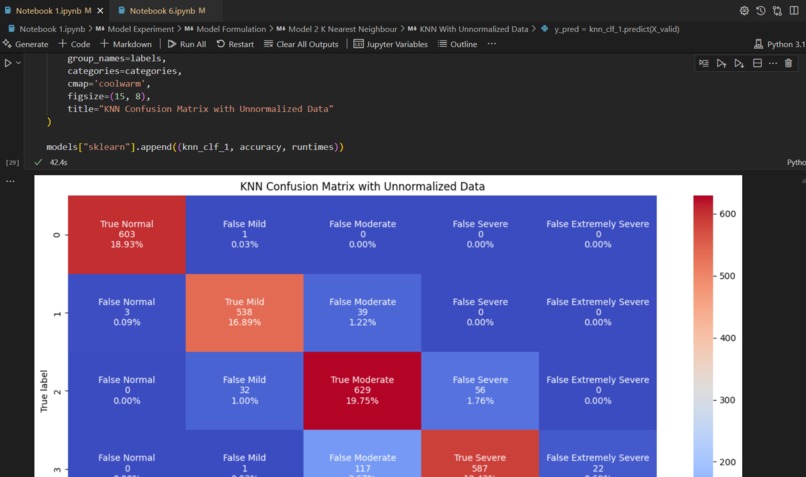This screenshot has width=806, height=477.
Task: Click execution count [29] label
Action: 12,162
